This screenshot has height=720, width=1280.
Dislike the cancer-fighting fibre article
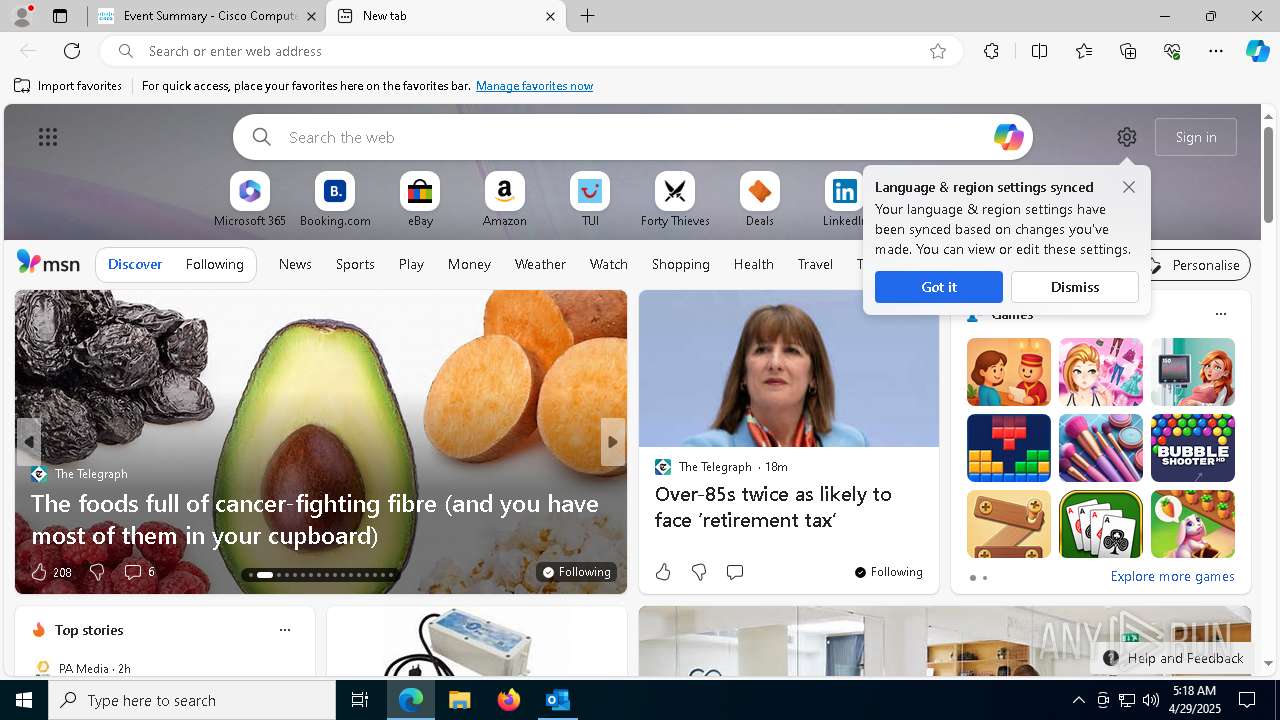point(97,572)
